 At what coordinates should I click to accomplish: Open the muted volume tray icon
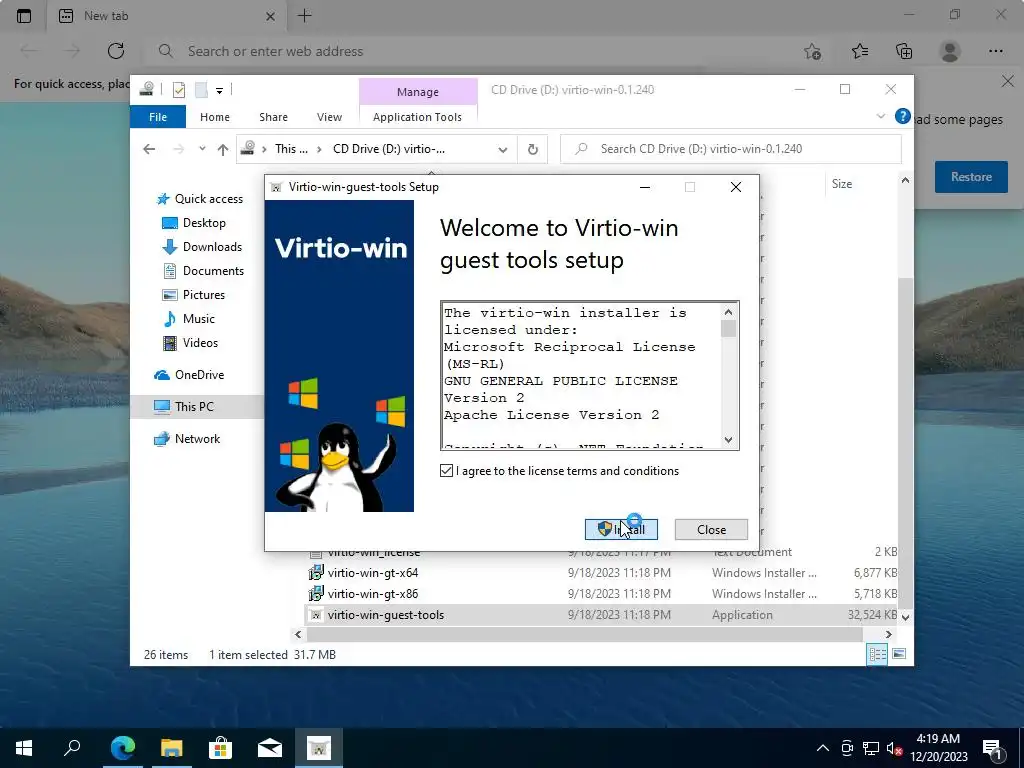tap(894, 748)
